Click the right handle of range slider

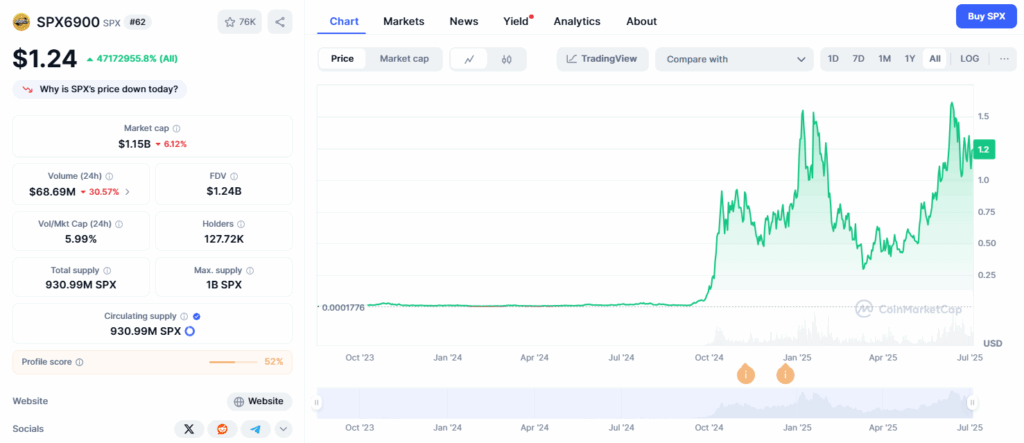coord(972,402)
